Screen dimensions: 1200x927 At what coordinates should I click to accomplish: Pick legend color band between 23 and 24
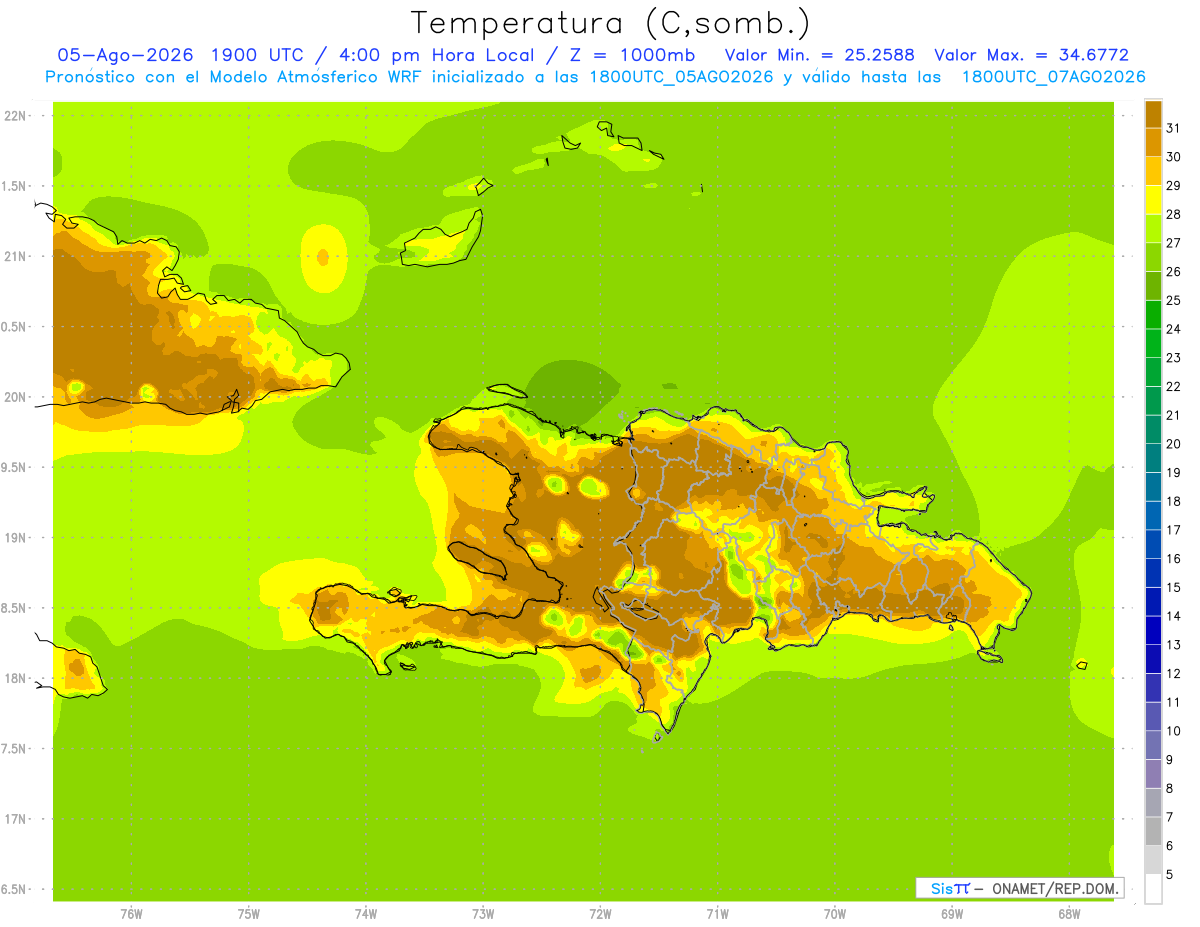1153,343
